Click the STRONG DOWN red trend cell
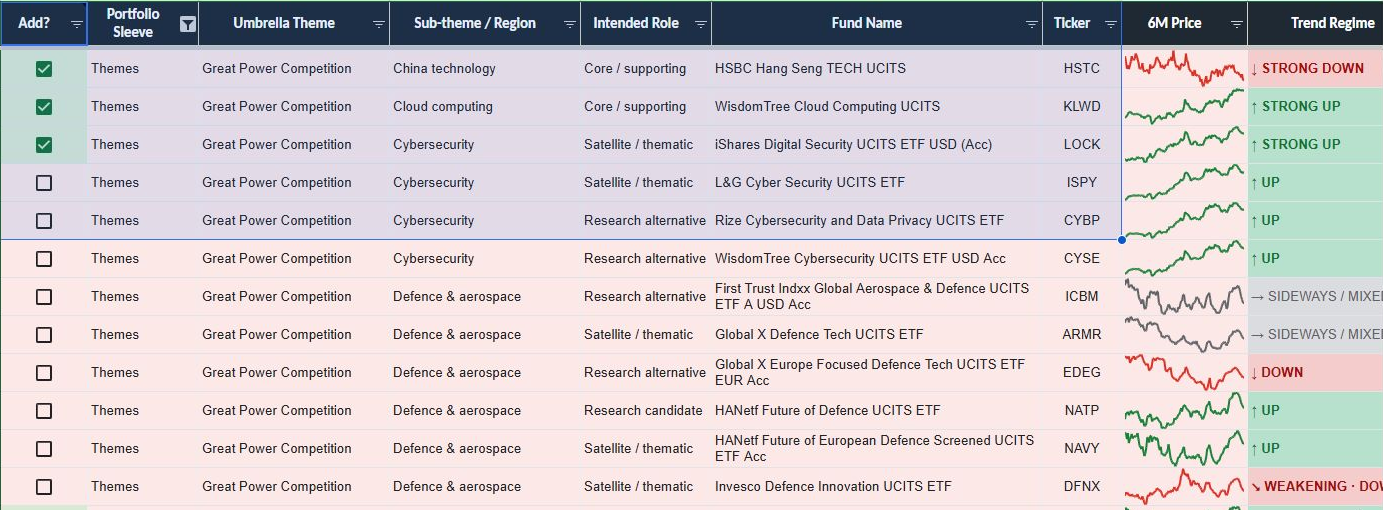Viewport: 1383px width, 510px height. (1315, 69)
